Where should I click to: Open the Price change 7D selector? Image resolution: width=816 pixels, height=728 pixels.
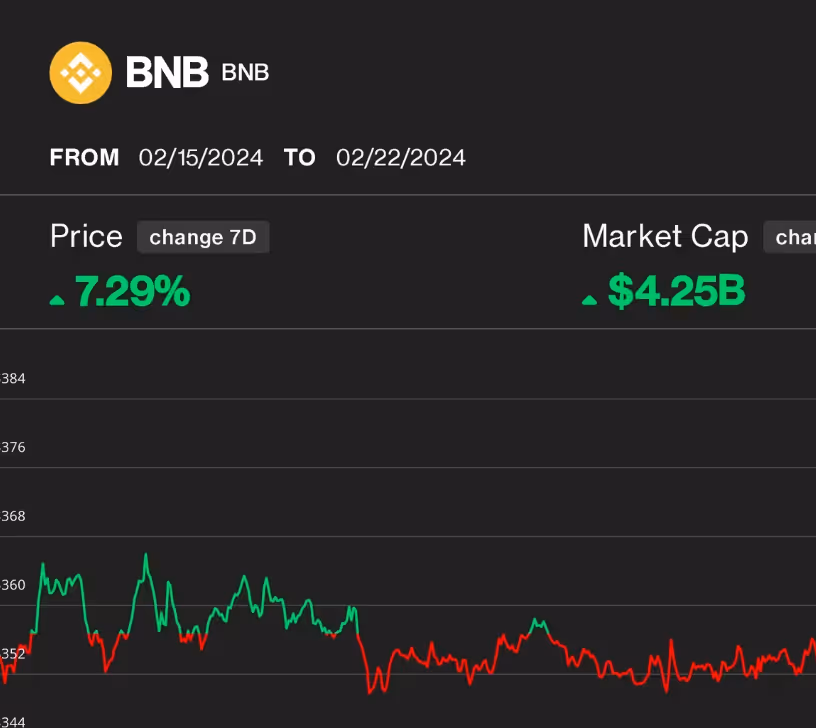pos(203,237)
